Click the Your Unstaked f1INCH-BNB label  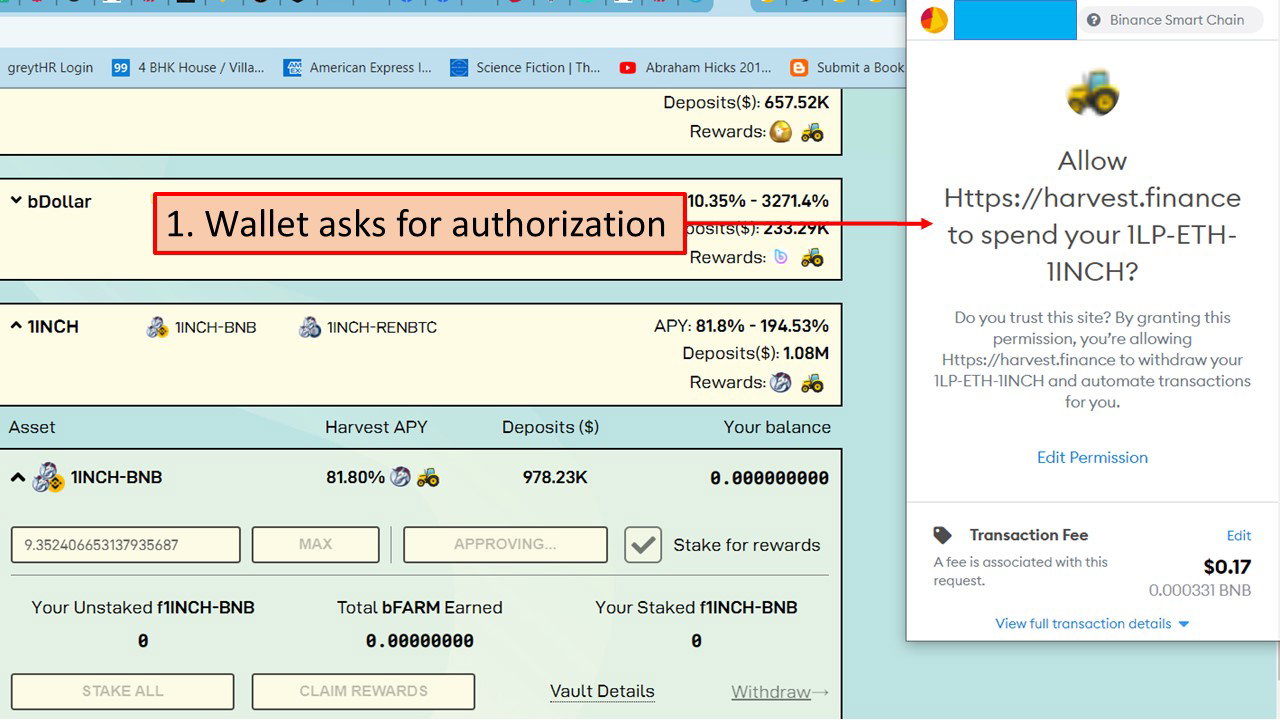tap(143, 607)
